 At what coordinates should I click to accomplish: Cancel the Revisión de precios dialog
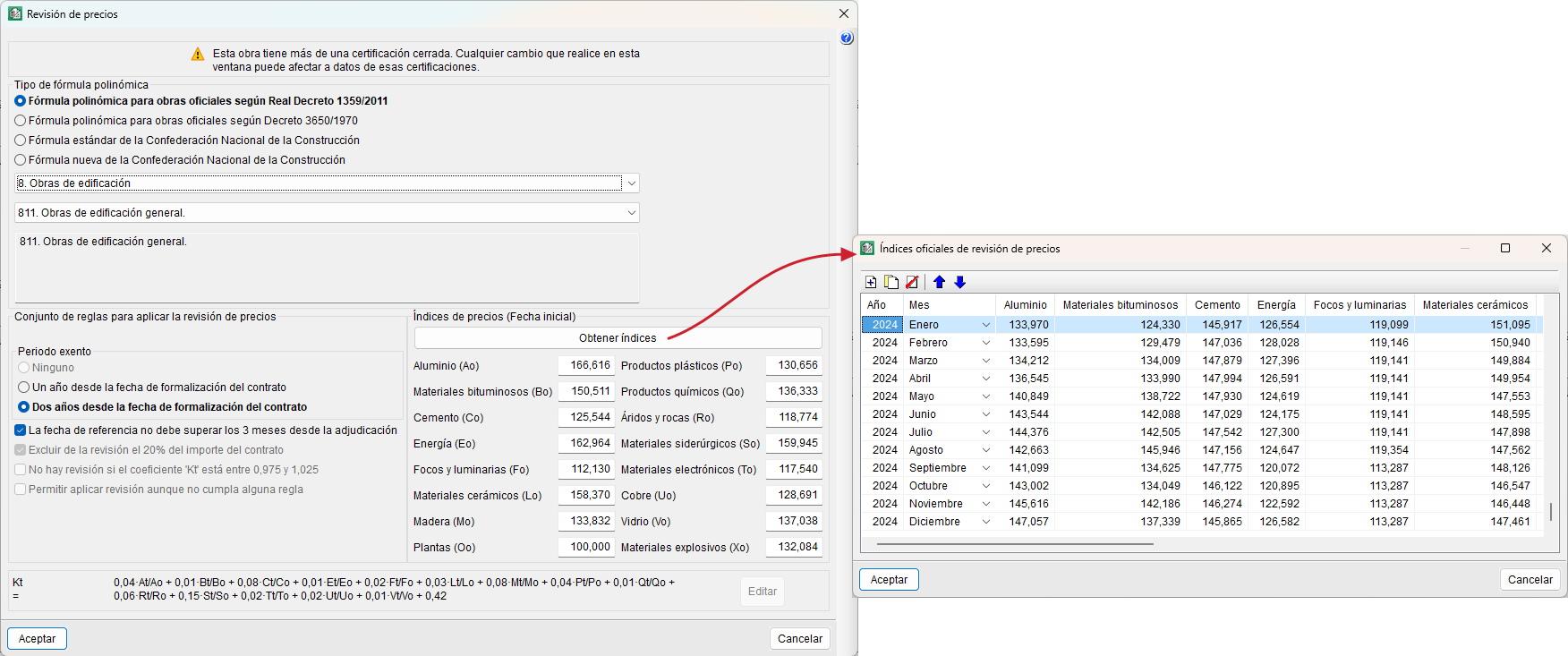tap(800, 639)
